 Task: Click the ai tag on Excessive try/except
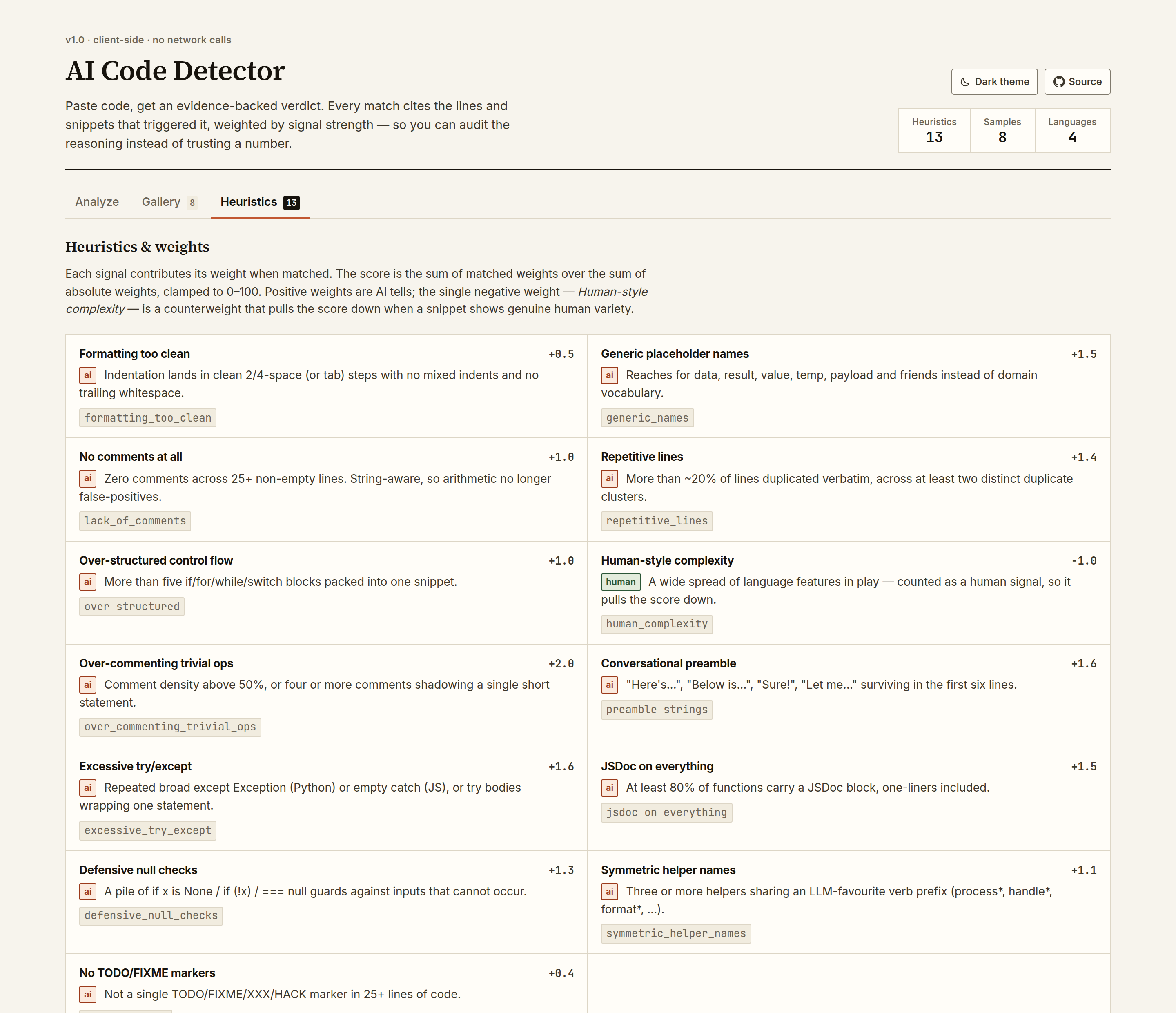tap(87, 788)
